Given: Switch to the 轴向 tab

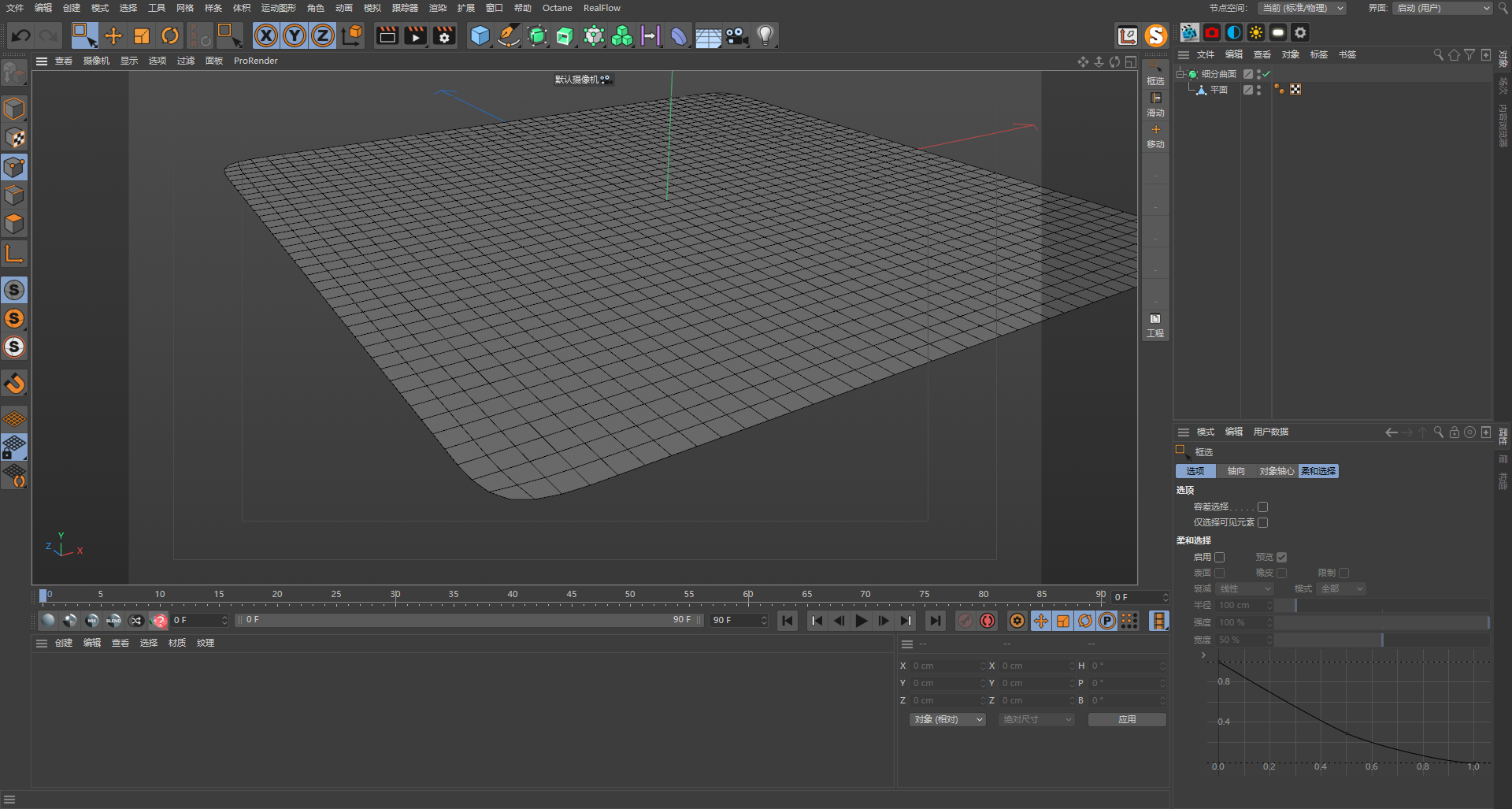Looking at the screenshot, I should (x=1236, y=471).
